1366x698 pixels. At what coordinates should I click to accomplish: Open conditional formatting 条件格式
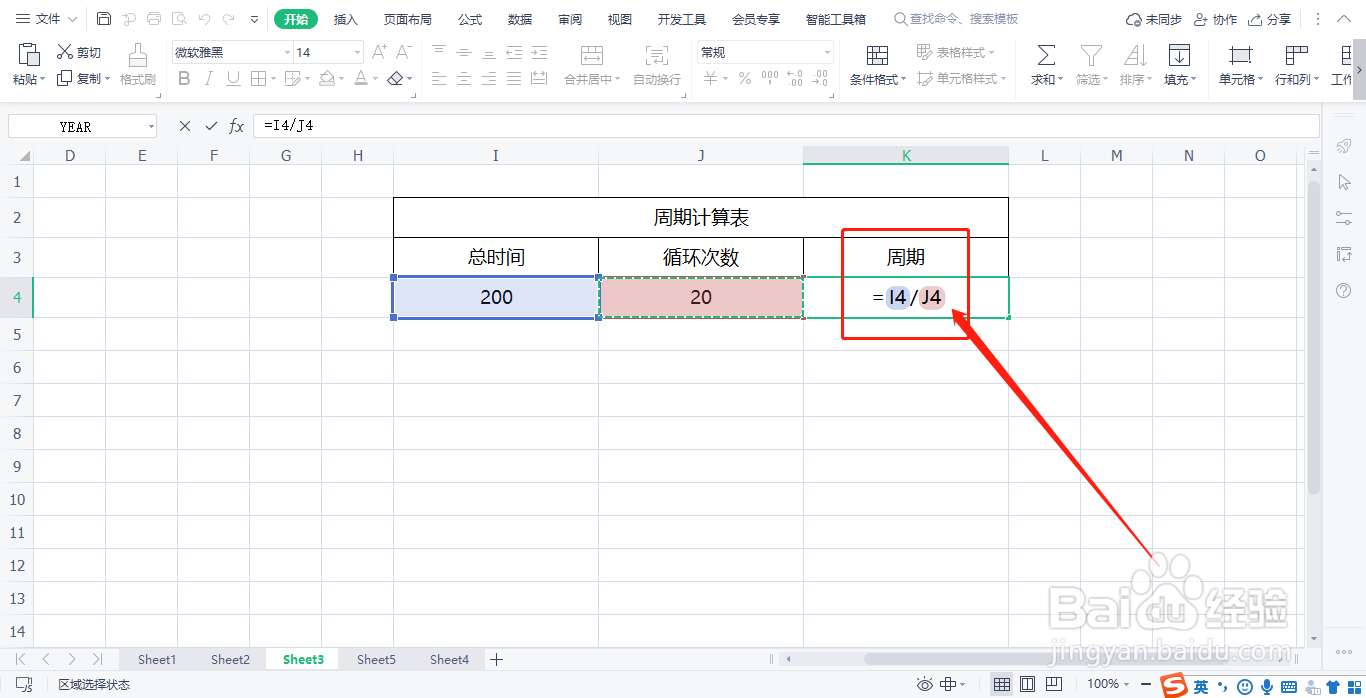[x=876, y=64]
